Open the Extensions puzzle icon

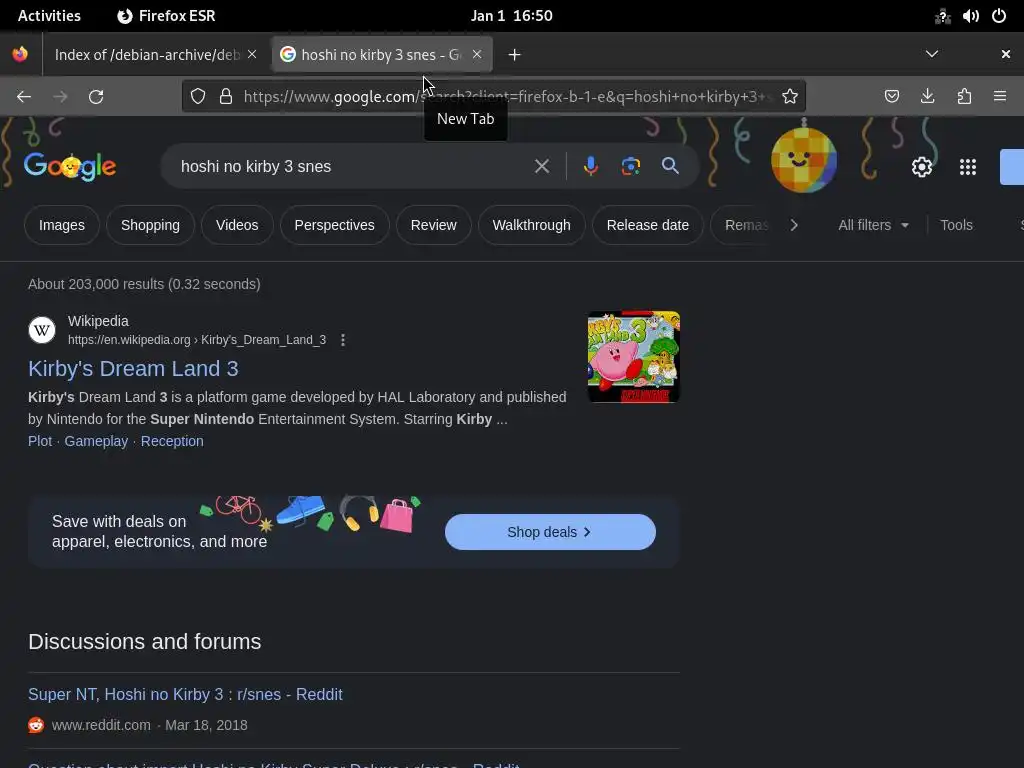[x=964, y=97]
